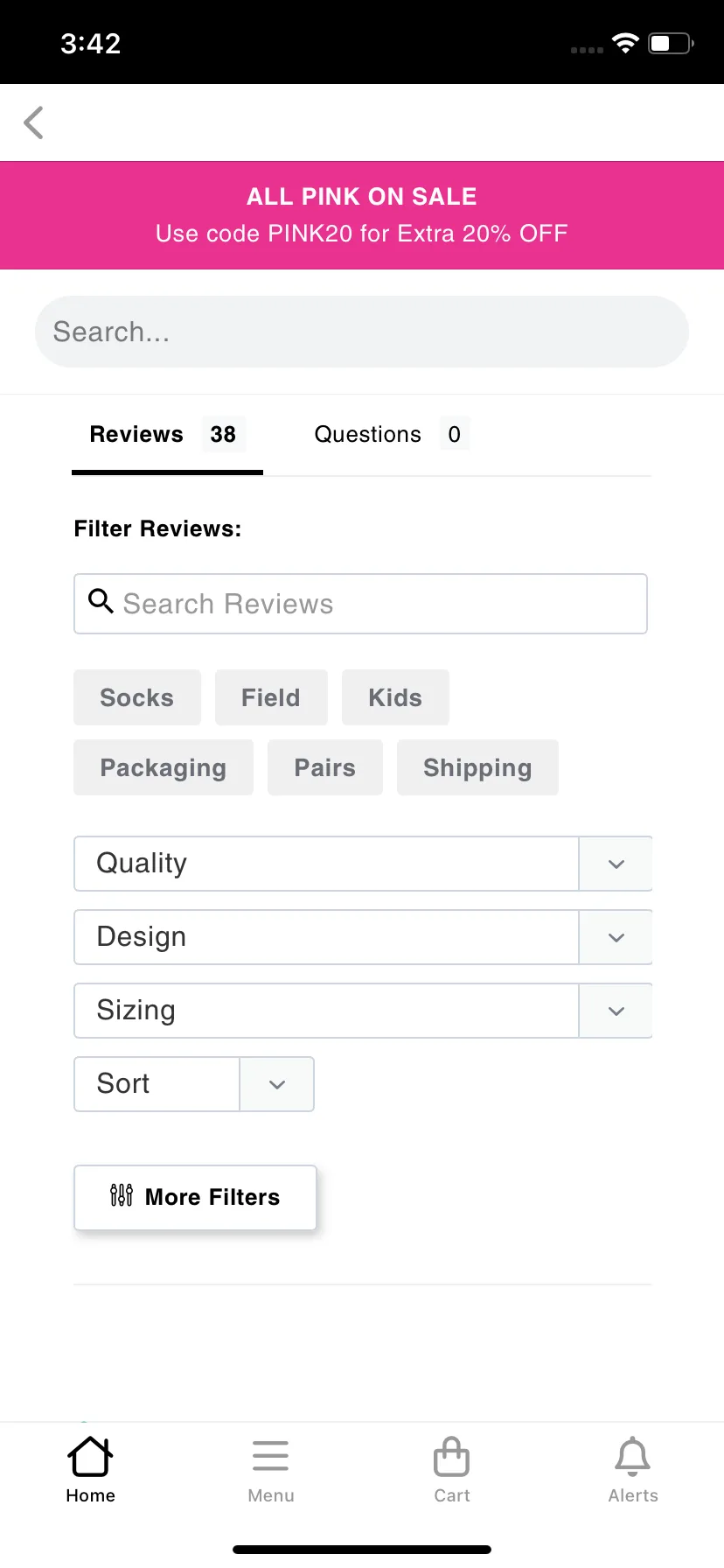
Task: Select the Reviews tab
Action: (x=167, y=434)
